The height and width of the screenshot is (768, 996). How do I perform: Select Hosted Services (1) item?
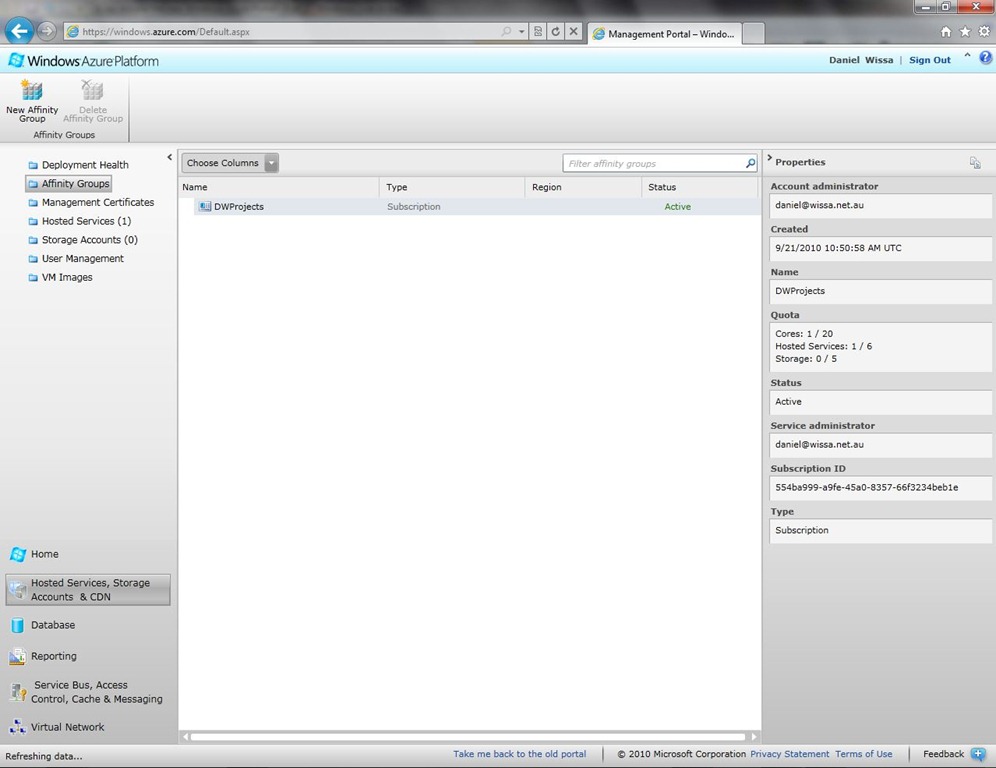pyautogui.click(x=86, y=221)
